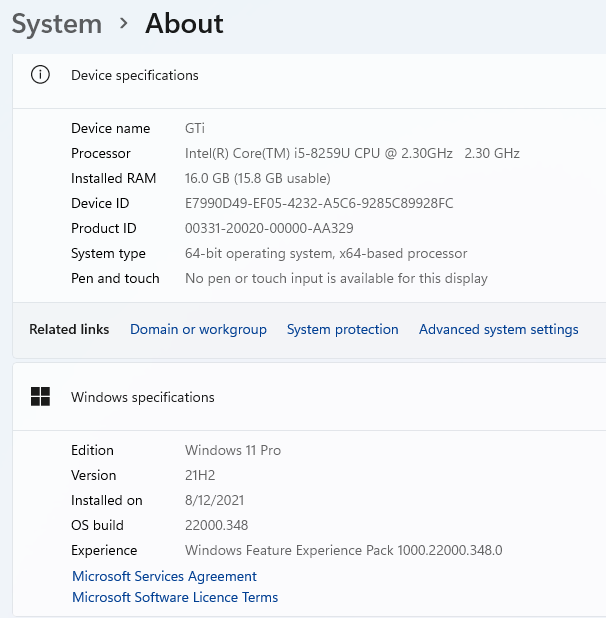
Task: Click the Product ID label
Action: point(104,228)
